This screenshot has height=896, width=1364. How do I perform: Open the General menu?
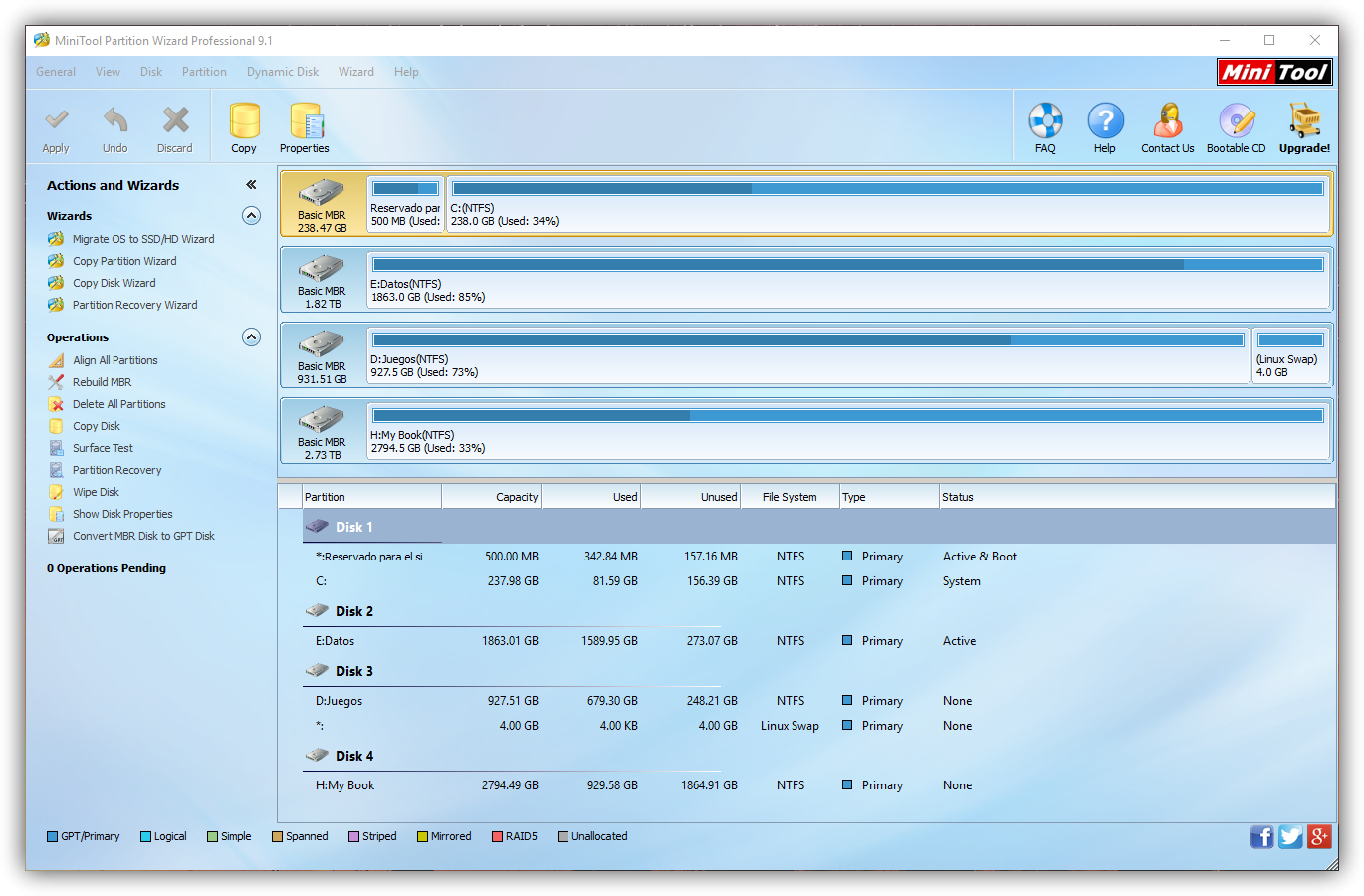pyautogui.click(x=56, y=72)
